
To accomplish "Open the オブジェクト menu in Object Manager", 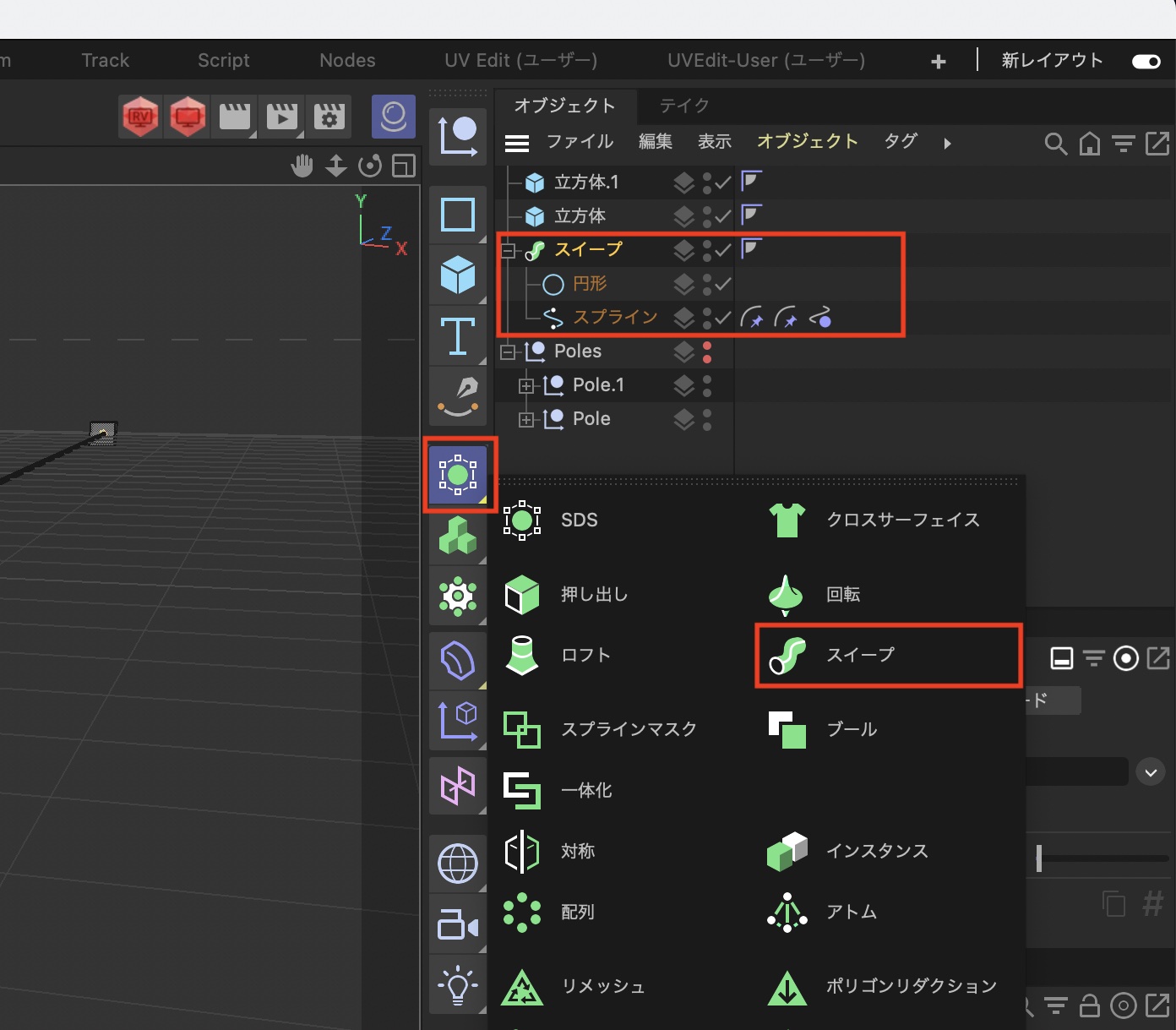I will coord(807,142).
